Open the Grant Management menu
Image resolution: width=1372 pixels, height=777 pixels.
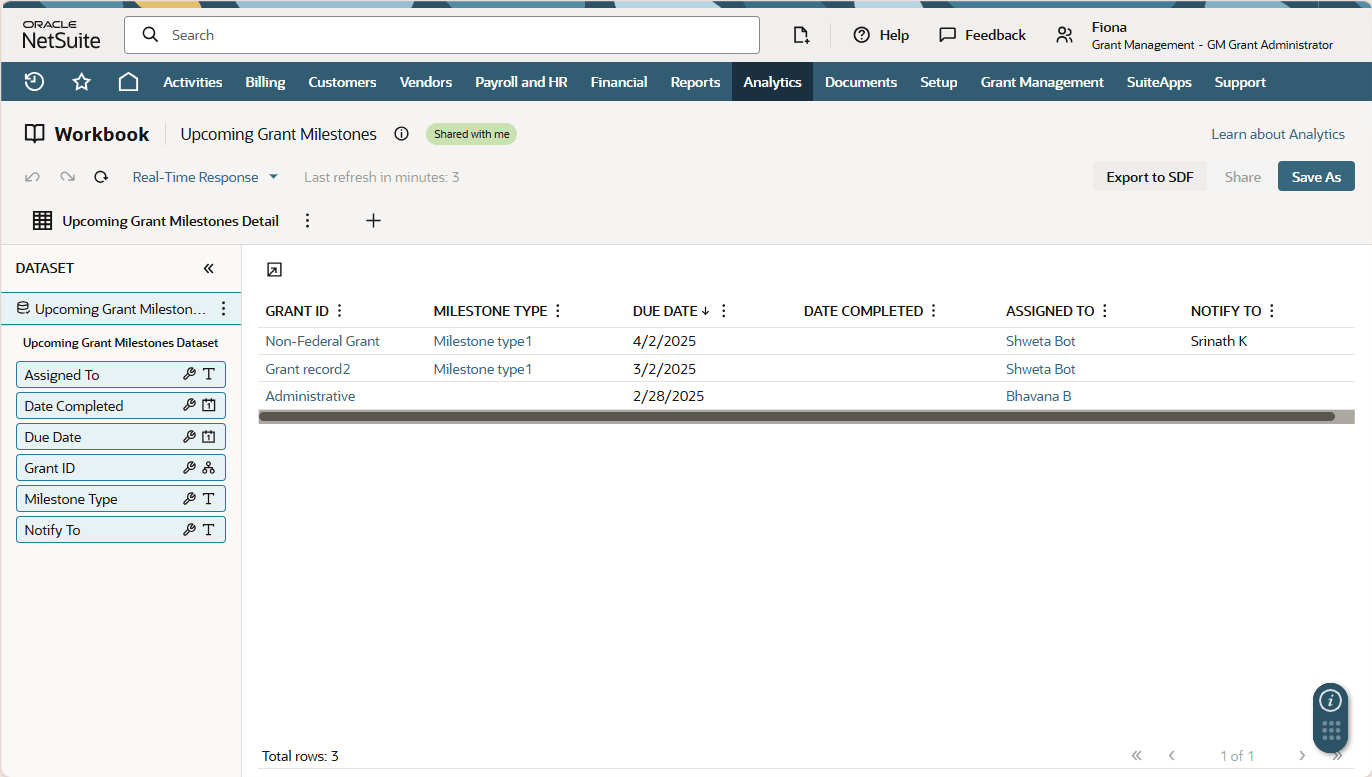1042,81
